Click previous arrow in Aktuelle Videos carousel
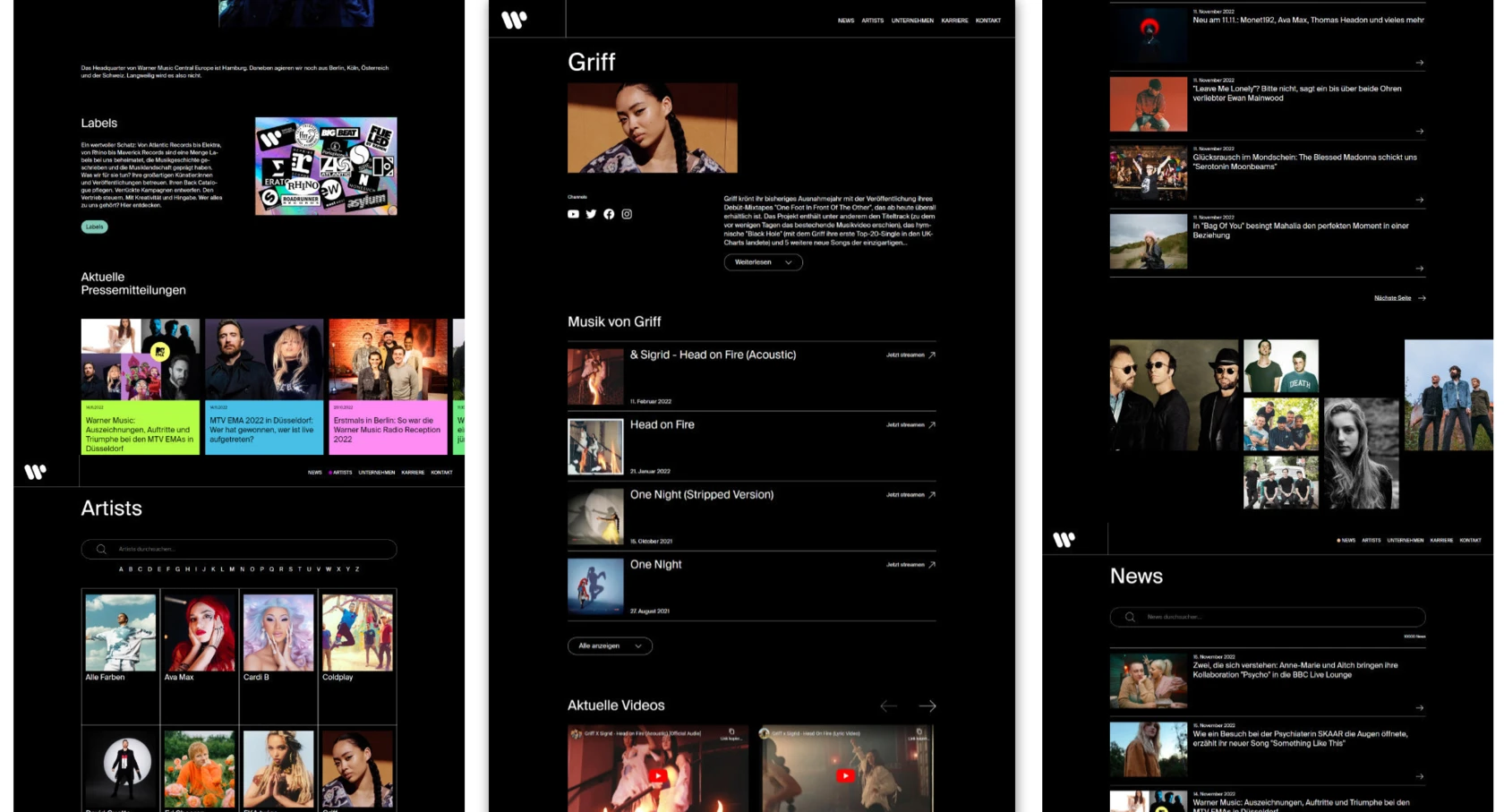This screenshot has height=812, width=1504. (888, 706)
